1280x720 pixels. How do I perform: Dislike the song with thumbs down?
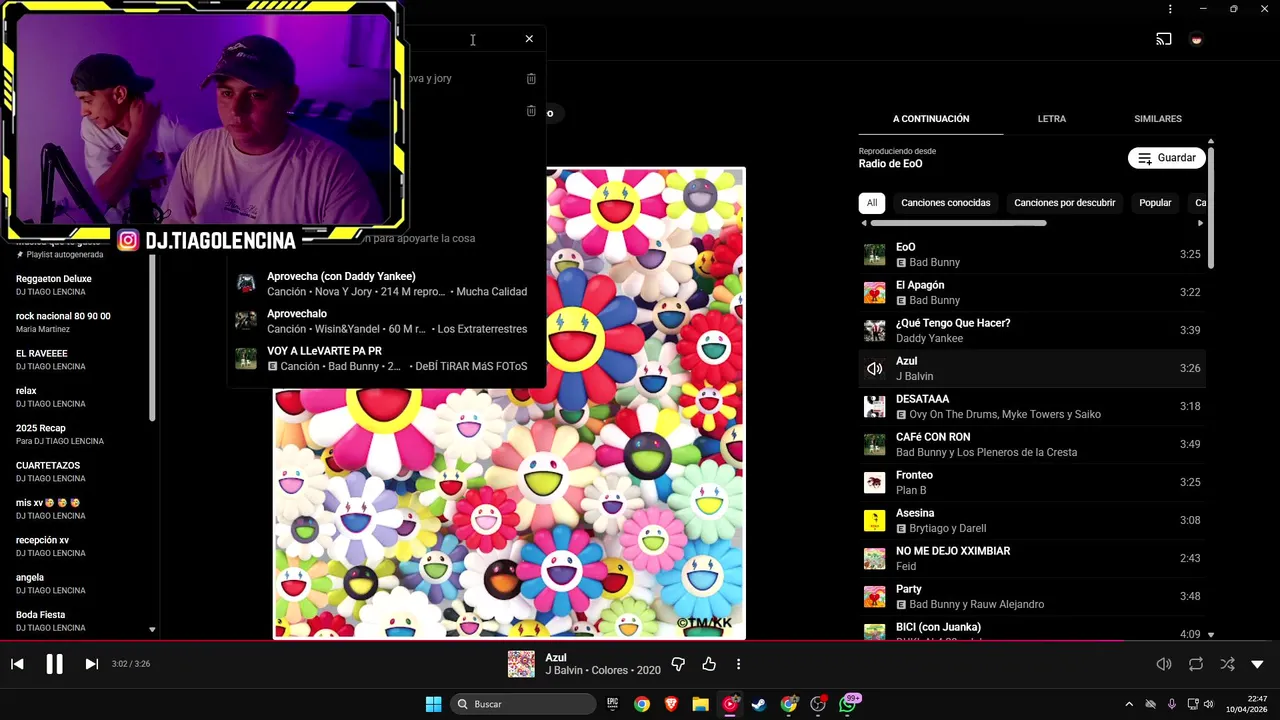[x=678, y=664]
